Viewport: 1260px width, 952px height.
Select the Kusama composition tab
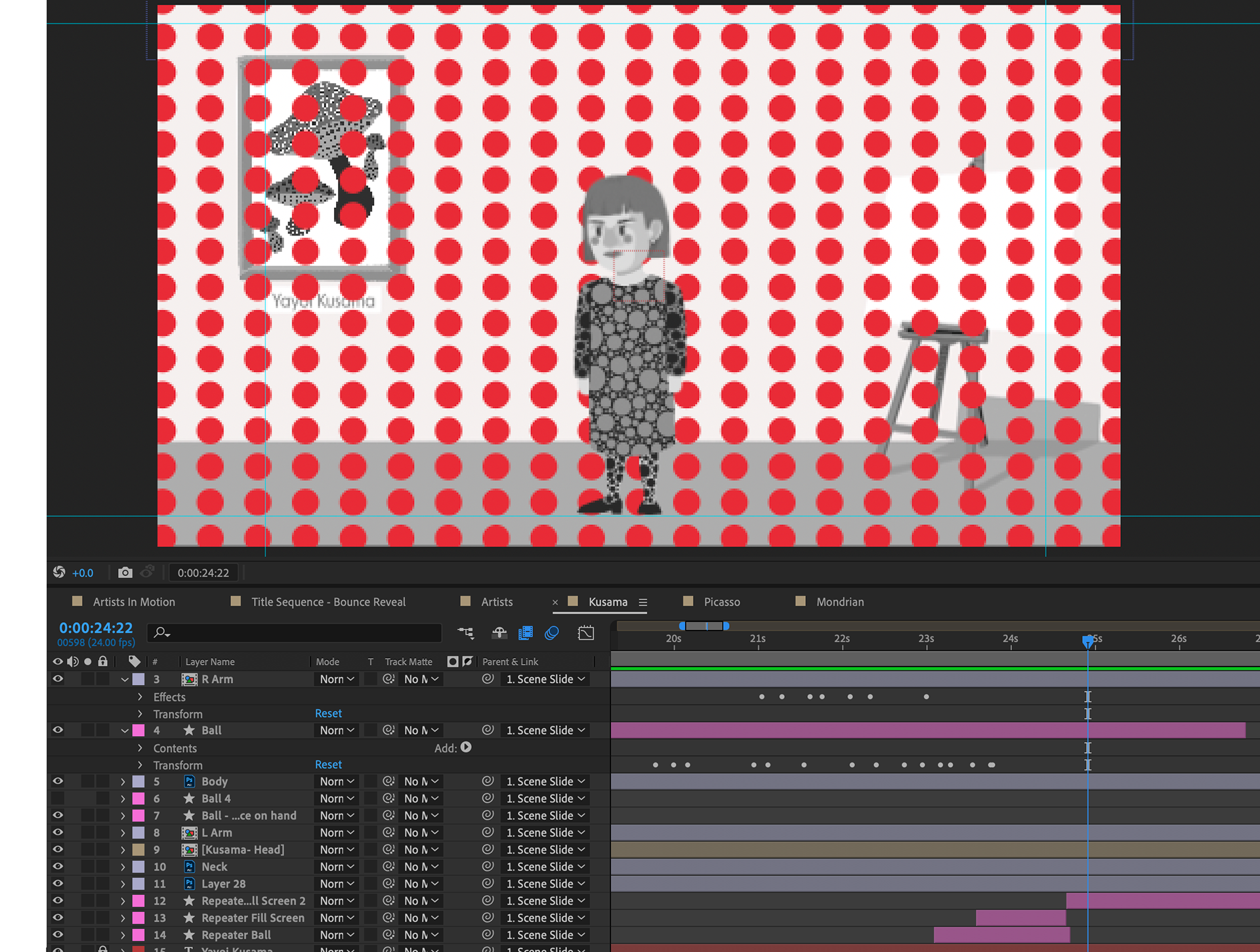coord(608,602)
